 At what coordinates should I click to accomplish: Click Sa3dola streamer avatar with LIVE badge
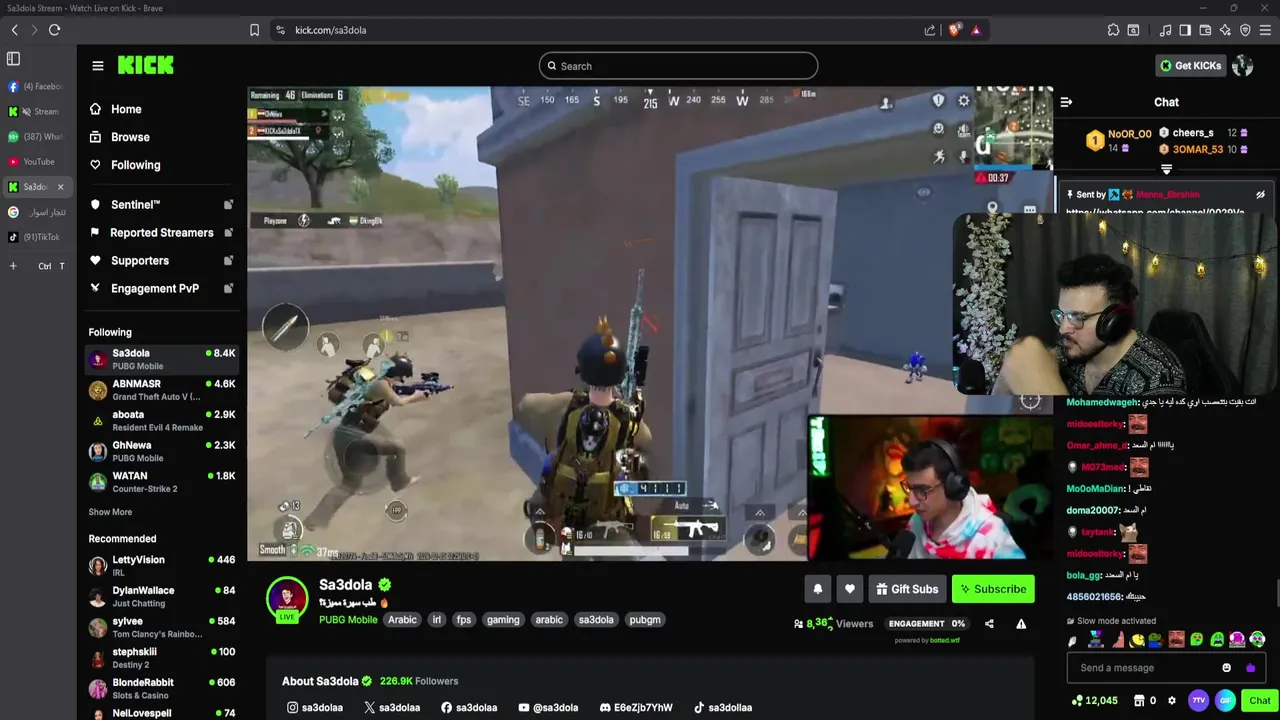pos(287,599)
